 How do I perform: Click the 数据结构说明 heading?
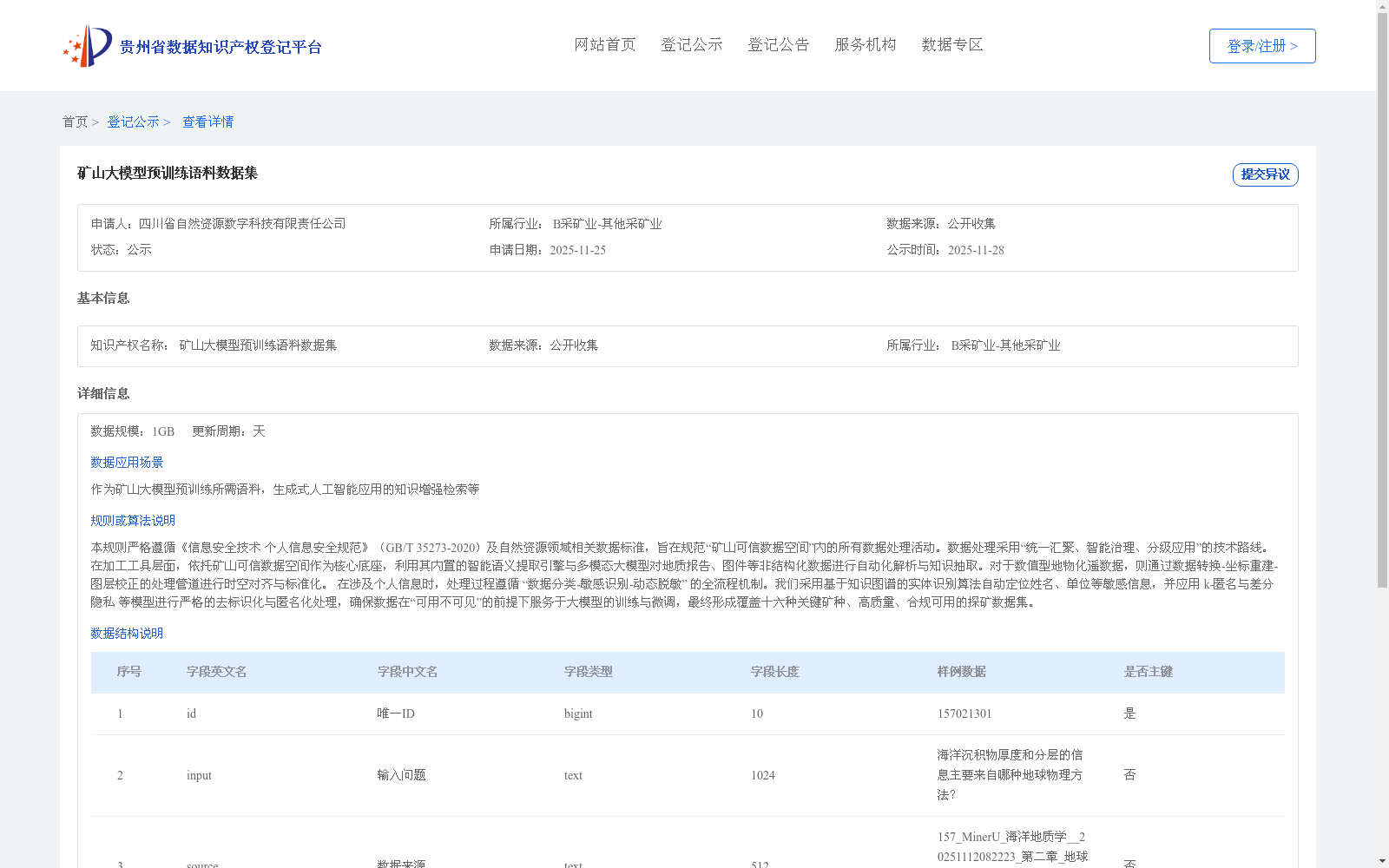click(127, 634)
